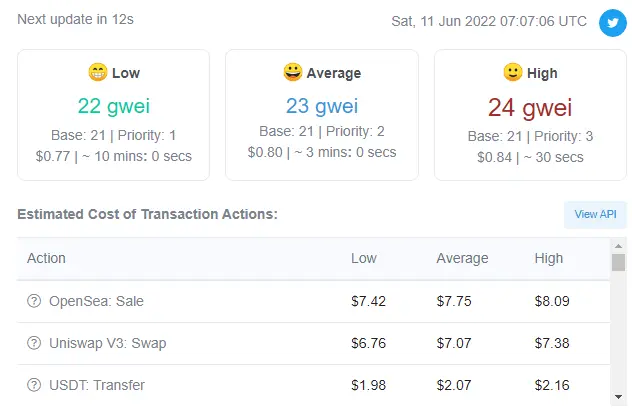Click the Low column header
Screen dimensions: 632x408
click(364, 258)
